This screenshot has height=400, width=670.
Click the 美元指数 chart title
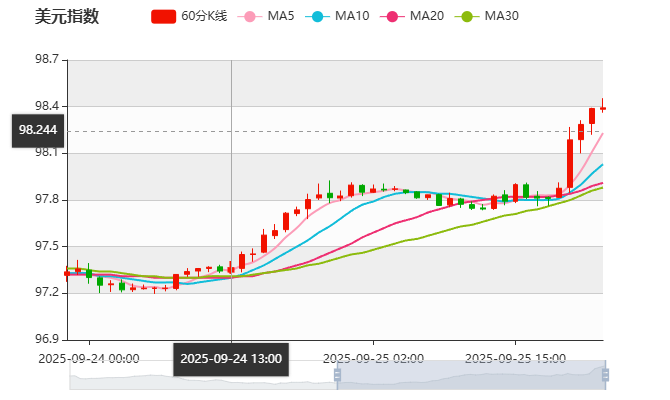(67, 16)
